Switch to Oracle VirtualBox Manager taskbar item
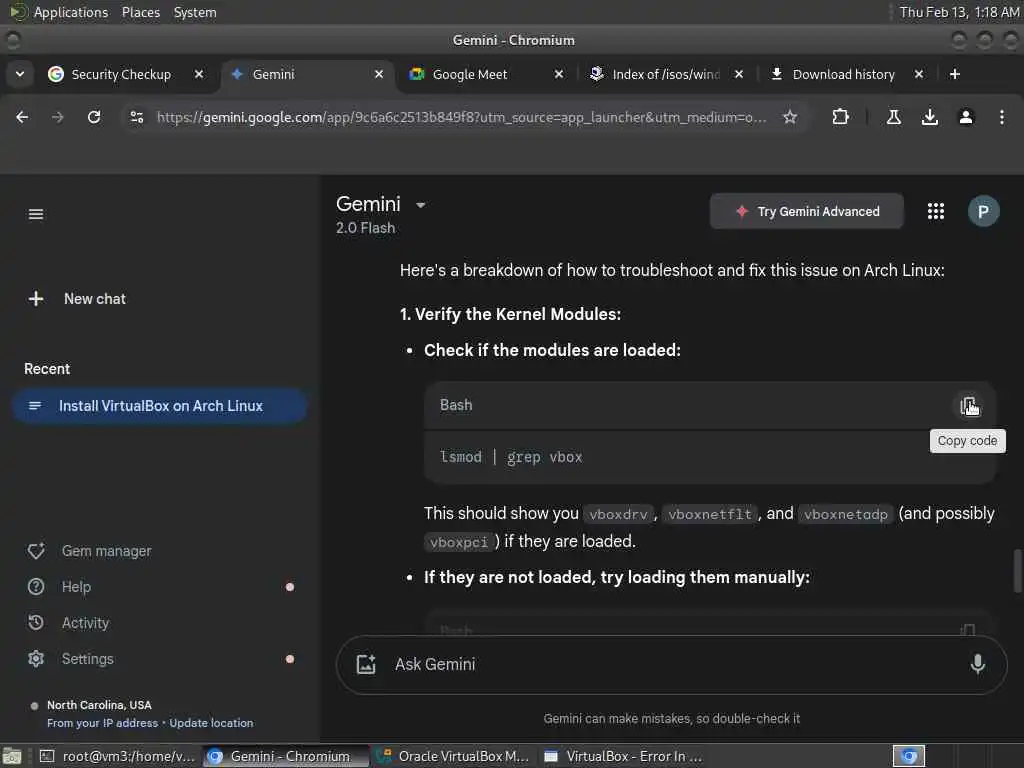 tap(455, 756)
